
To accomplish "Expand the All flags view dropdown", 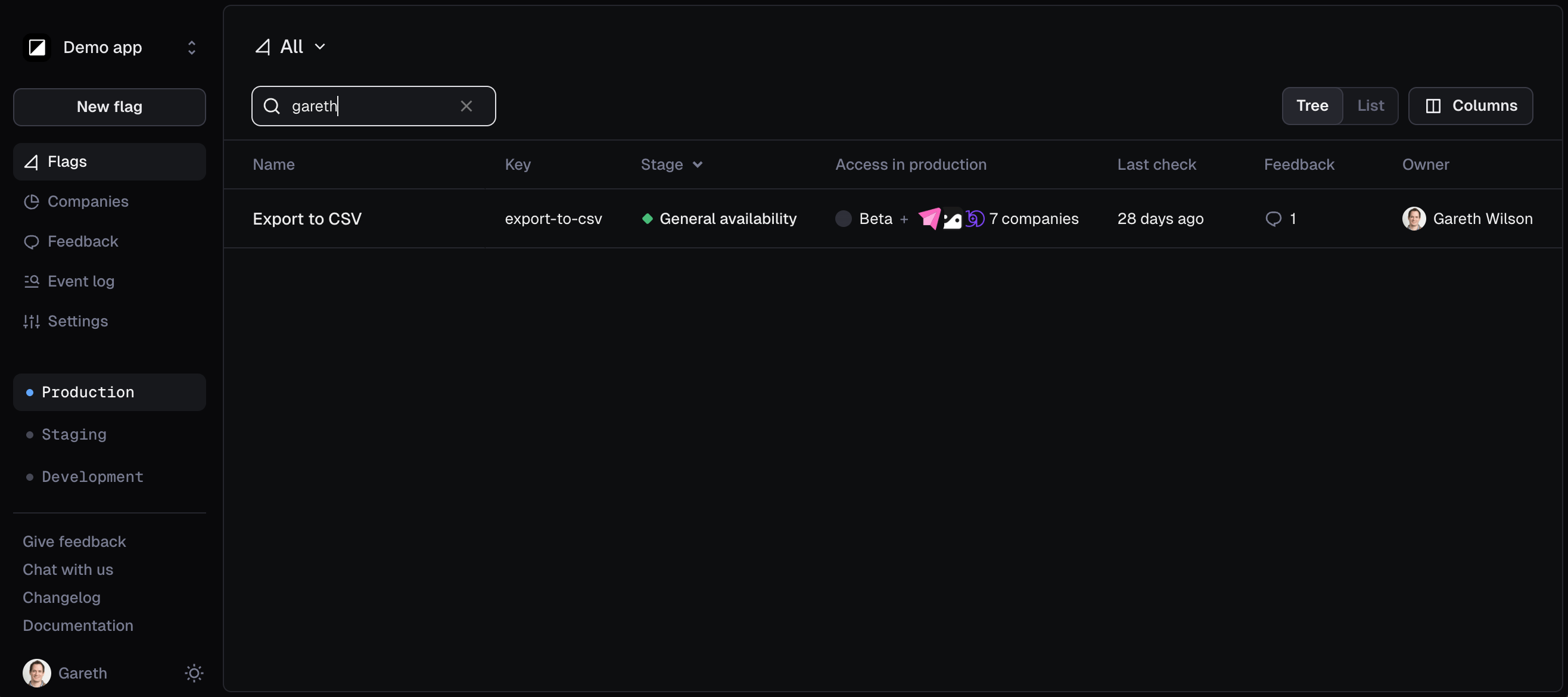I will coord(290,46).
